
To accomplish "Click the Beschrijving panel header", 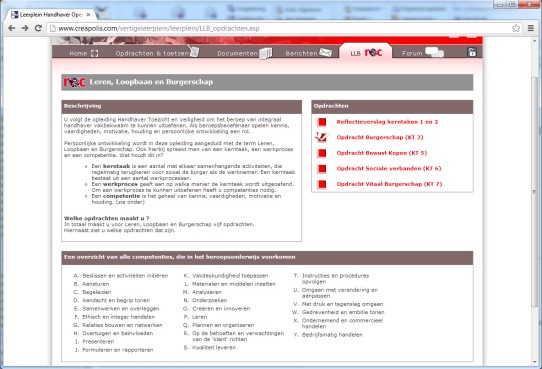I will click(x=181, y=107).
